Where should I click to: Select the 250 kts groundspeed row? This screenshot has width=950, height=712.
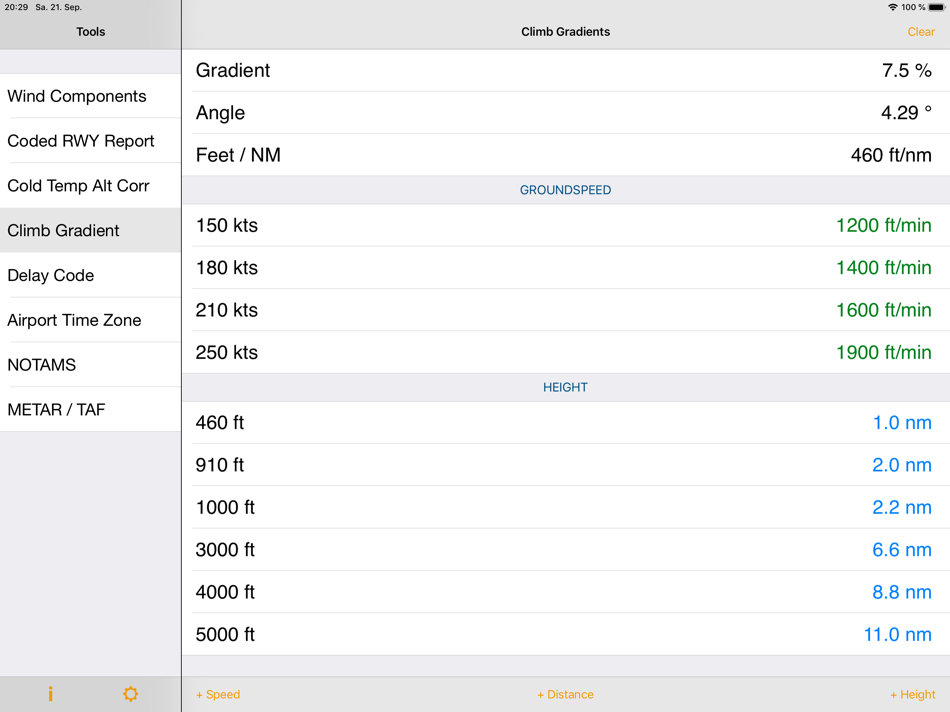[x=565, y=352]
